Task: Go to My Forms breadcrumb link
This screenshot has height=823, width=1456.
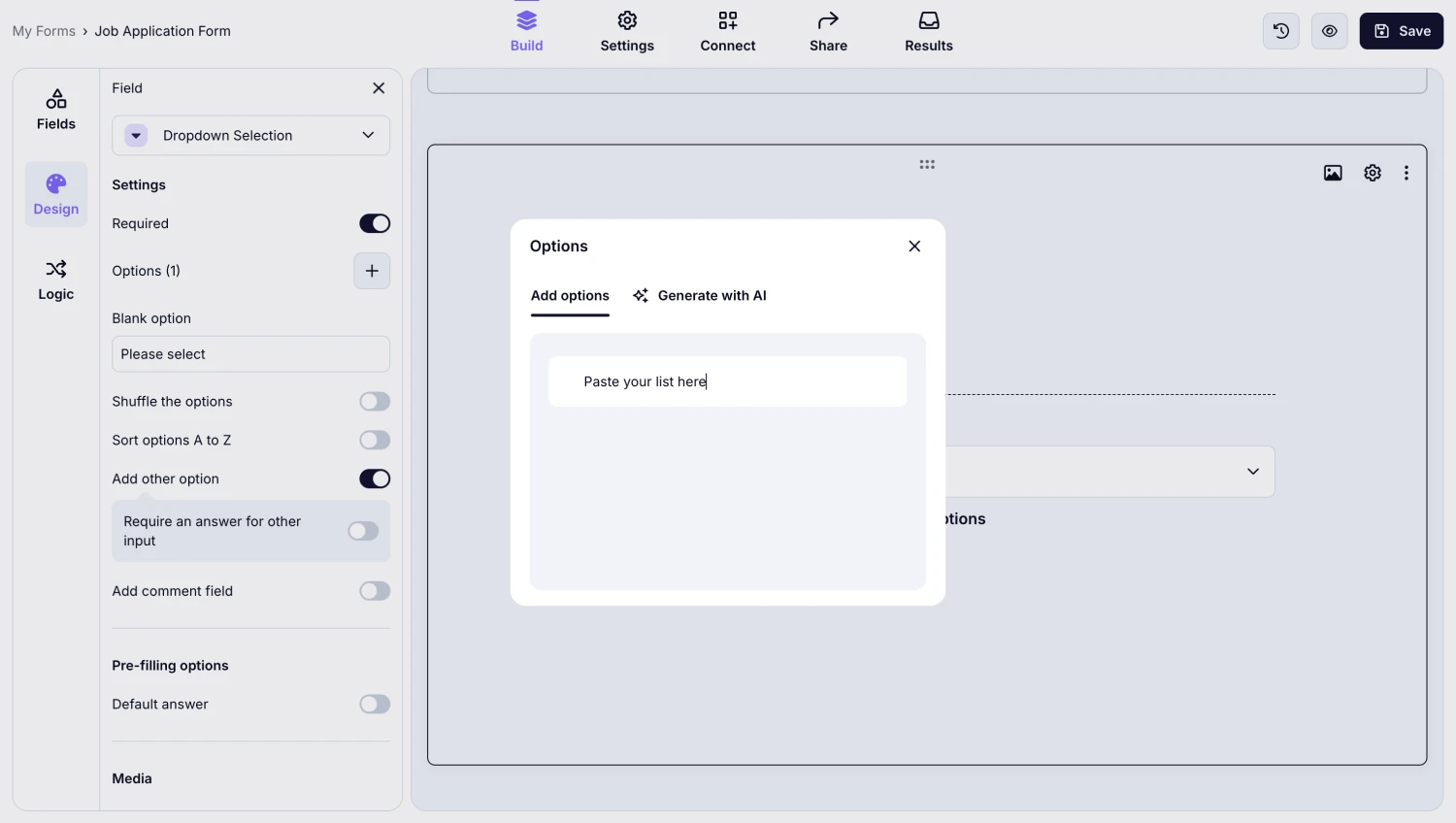Action: click(x=44, y=31)
